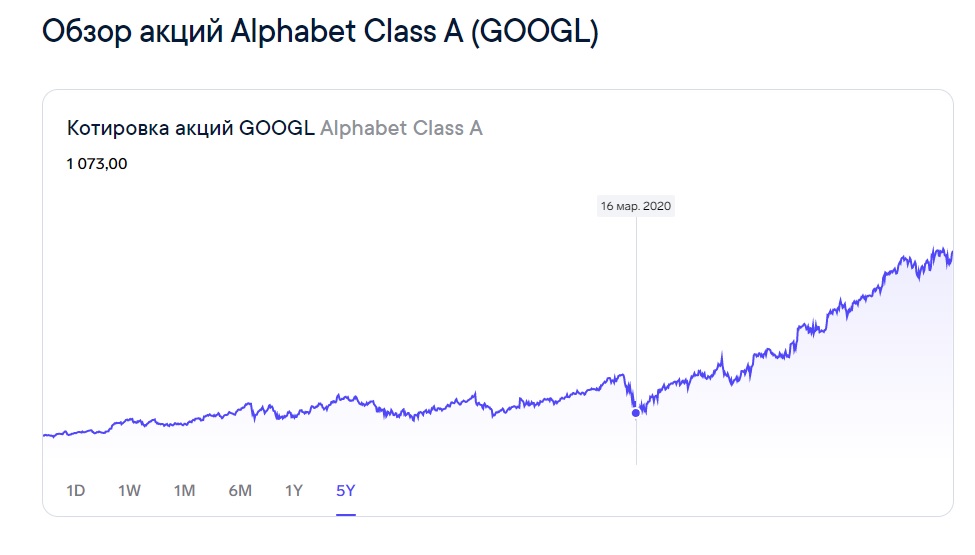Click the chart line's leftmost starting point

tap(45, 435)
